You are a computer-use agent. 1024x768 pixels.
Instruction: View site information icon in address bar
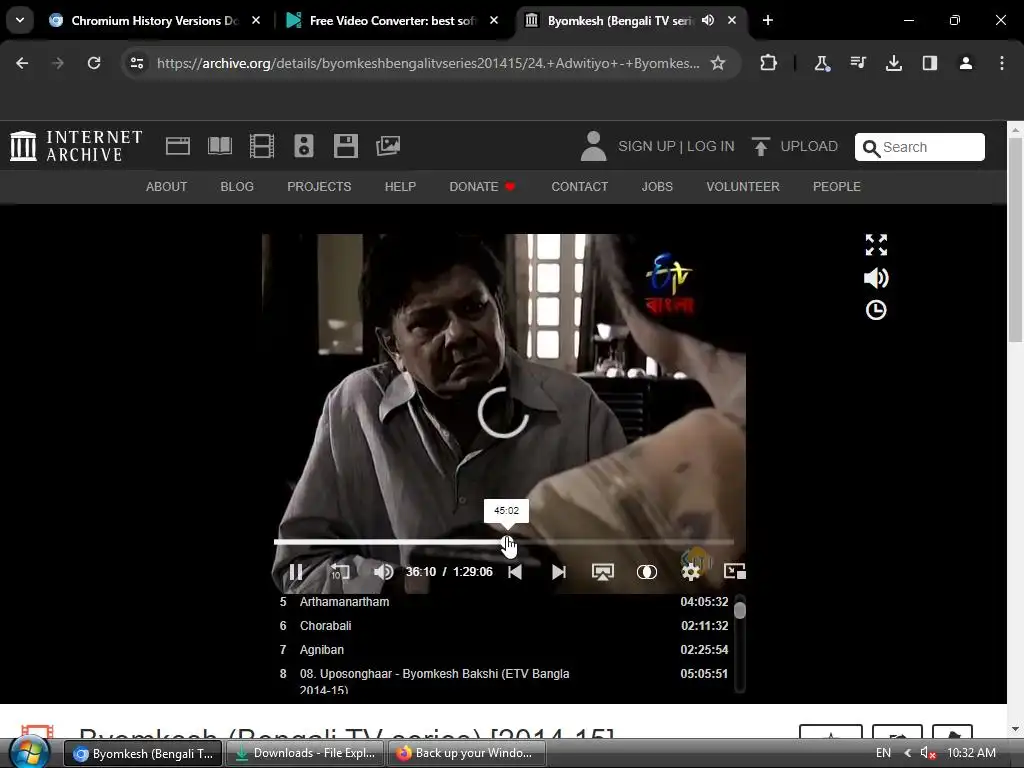coord(137,63)
